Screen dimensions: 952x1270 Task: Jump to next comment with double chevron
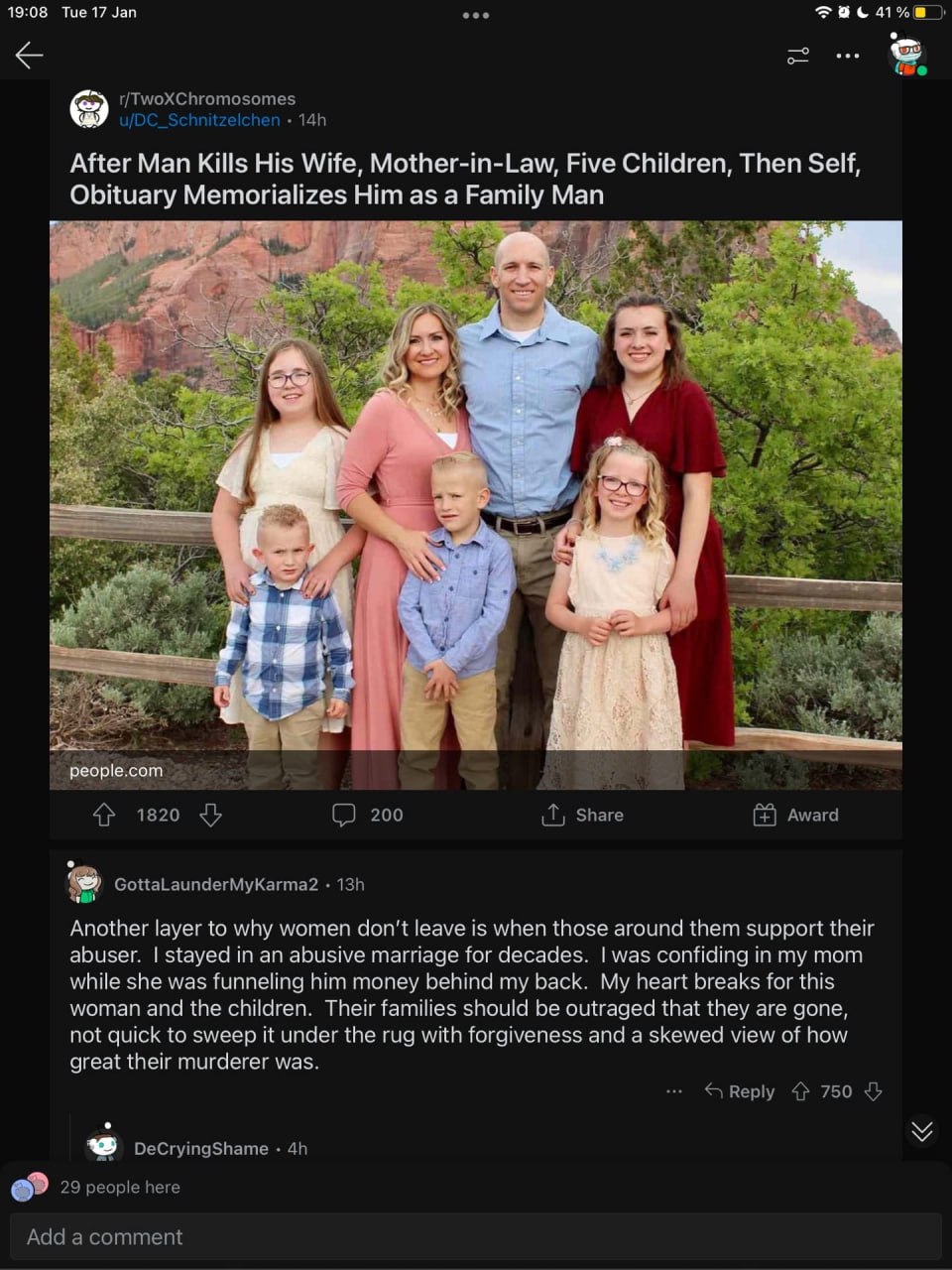coord(922,1131)
